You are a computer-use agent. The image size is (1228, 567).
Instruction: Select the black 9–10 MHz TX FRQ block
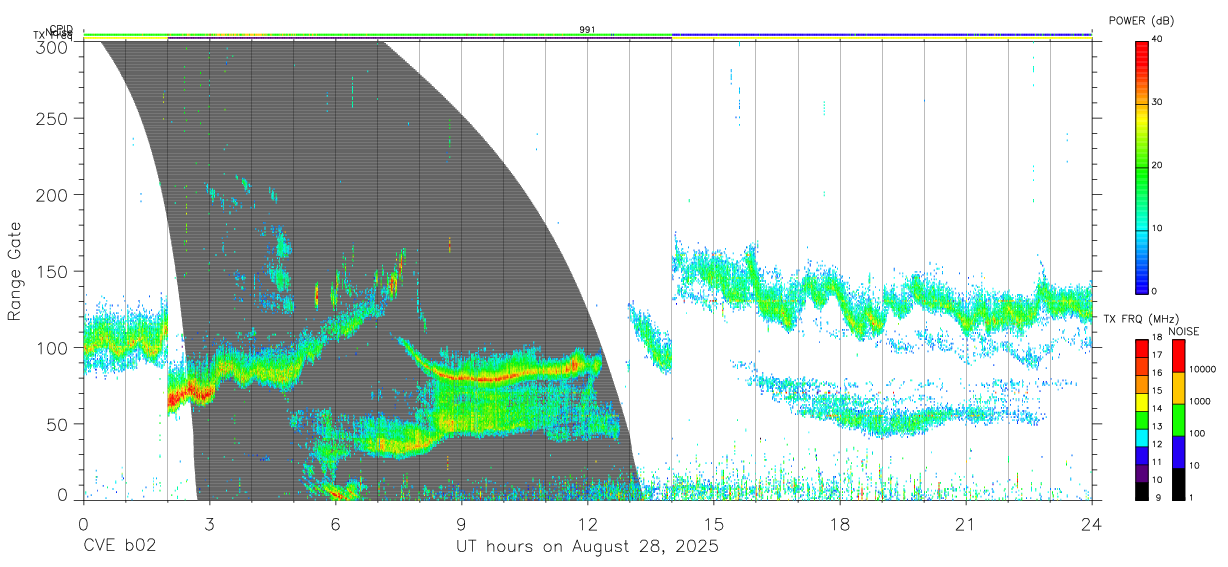[1142, 491]
